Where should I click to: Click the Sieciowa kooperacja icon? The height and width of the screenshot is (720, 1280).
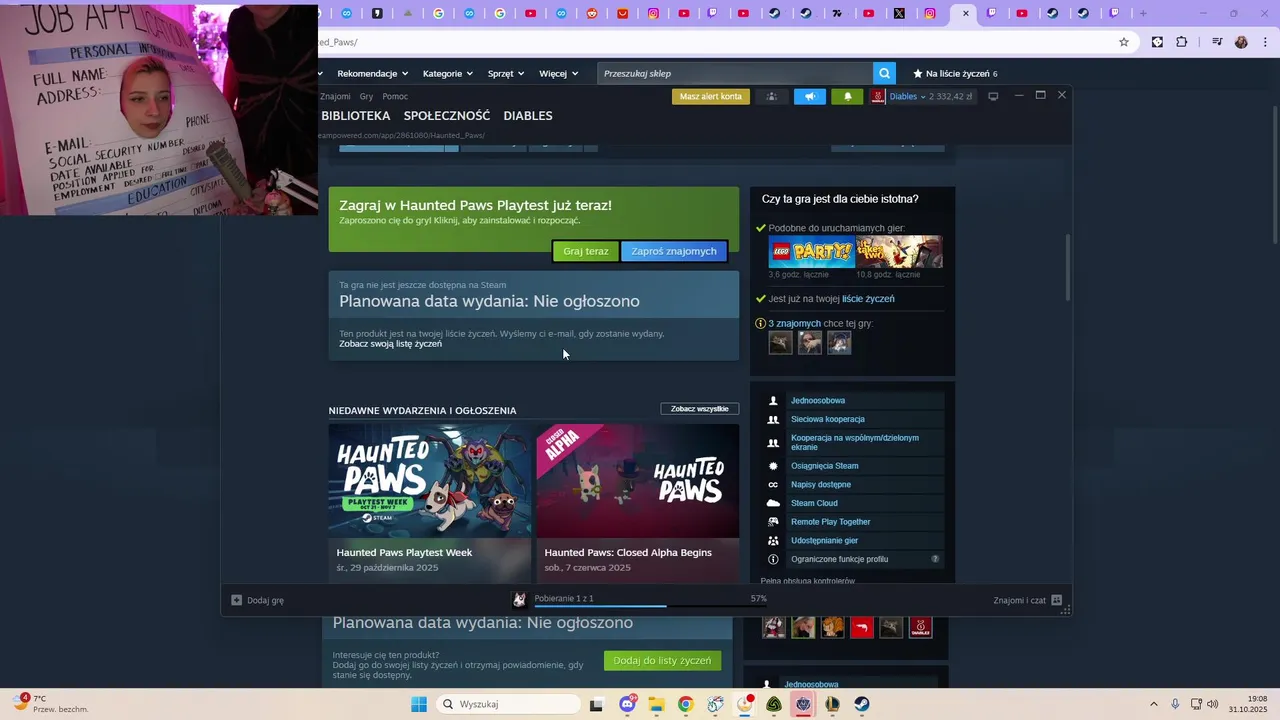pos(773,419)
